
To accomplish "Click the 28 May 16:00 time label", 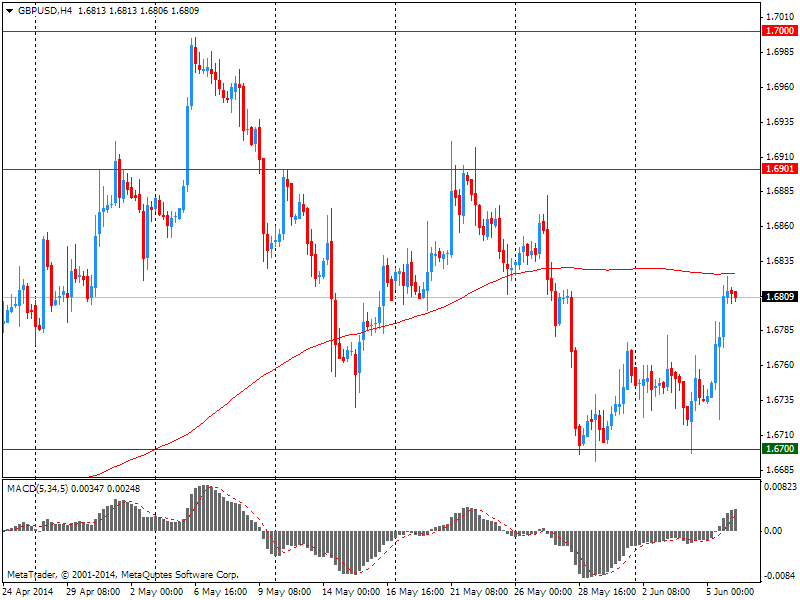I will (x=607, y=592).
